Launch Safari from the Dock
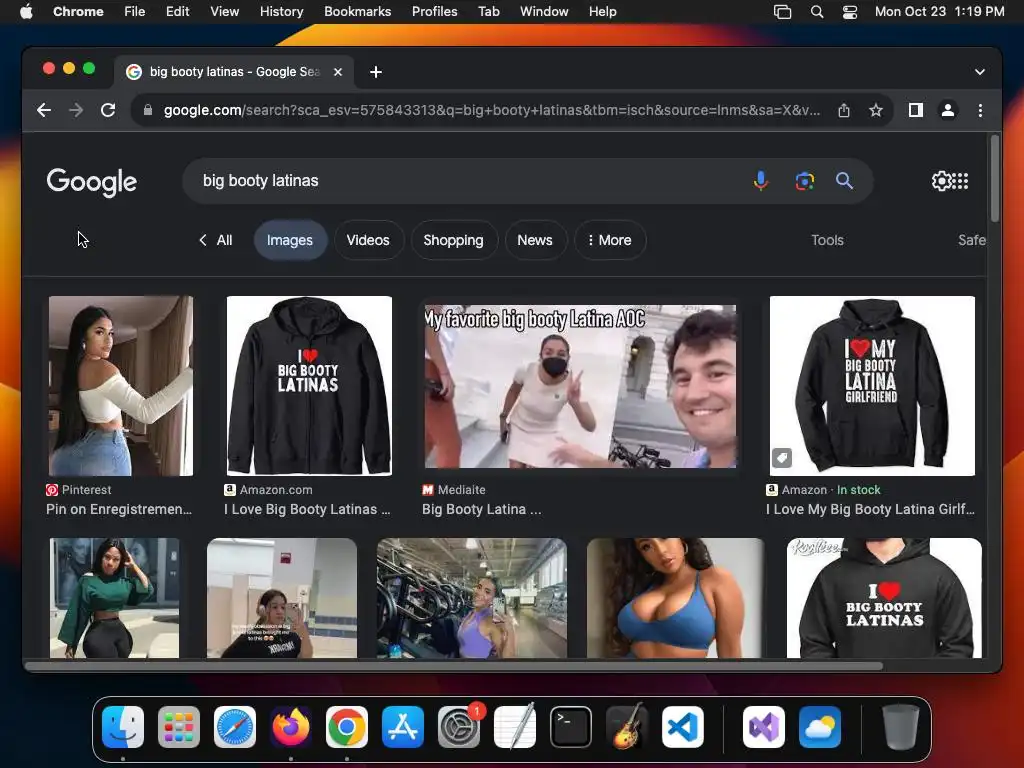This screenshot has height=768, width=1024. (235, 727)
